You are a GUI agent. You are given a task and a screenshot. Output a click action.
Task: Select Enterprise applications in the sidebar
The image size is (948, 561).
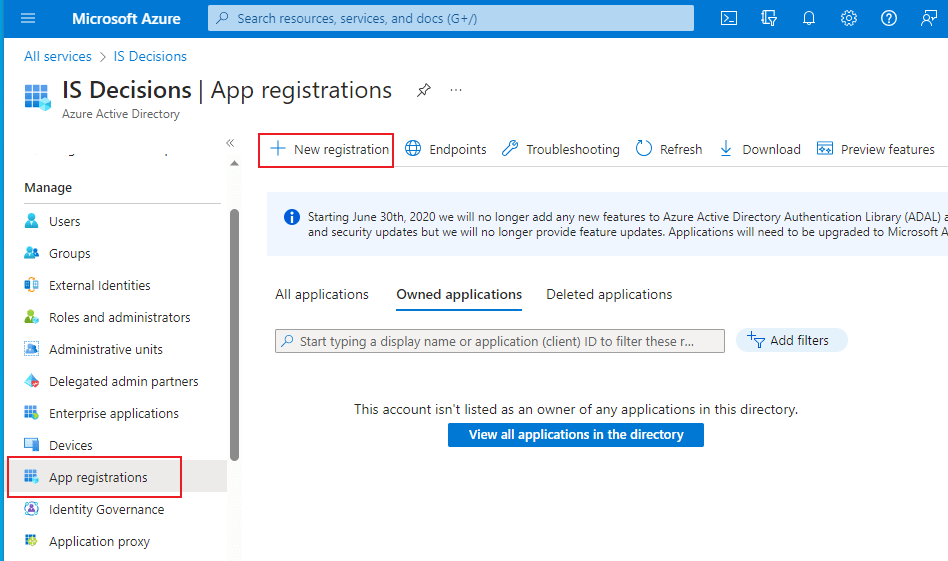[x=113, y=414]
